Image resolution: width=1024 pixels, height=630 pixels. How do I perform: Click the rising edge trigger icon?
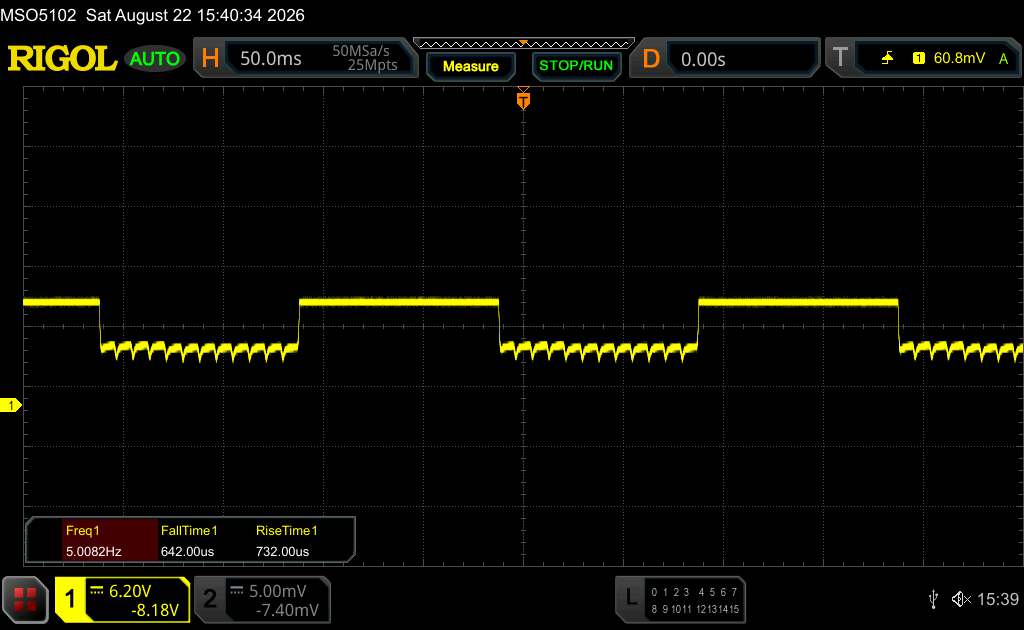[x=887, y=58]
